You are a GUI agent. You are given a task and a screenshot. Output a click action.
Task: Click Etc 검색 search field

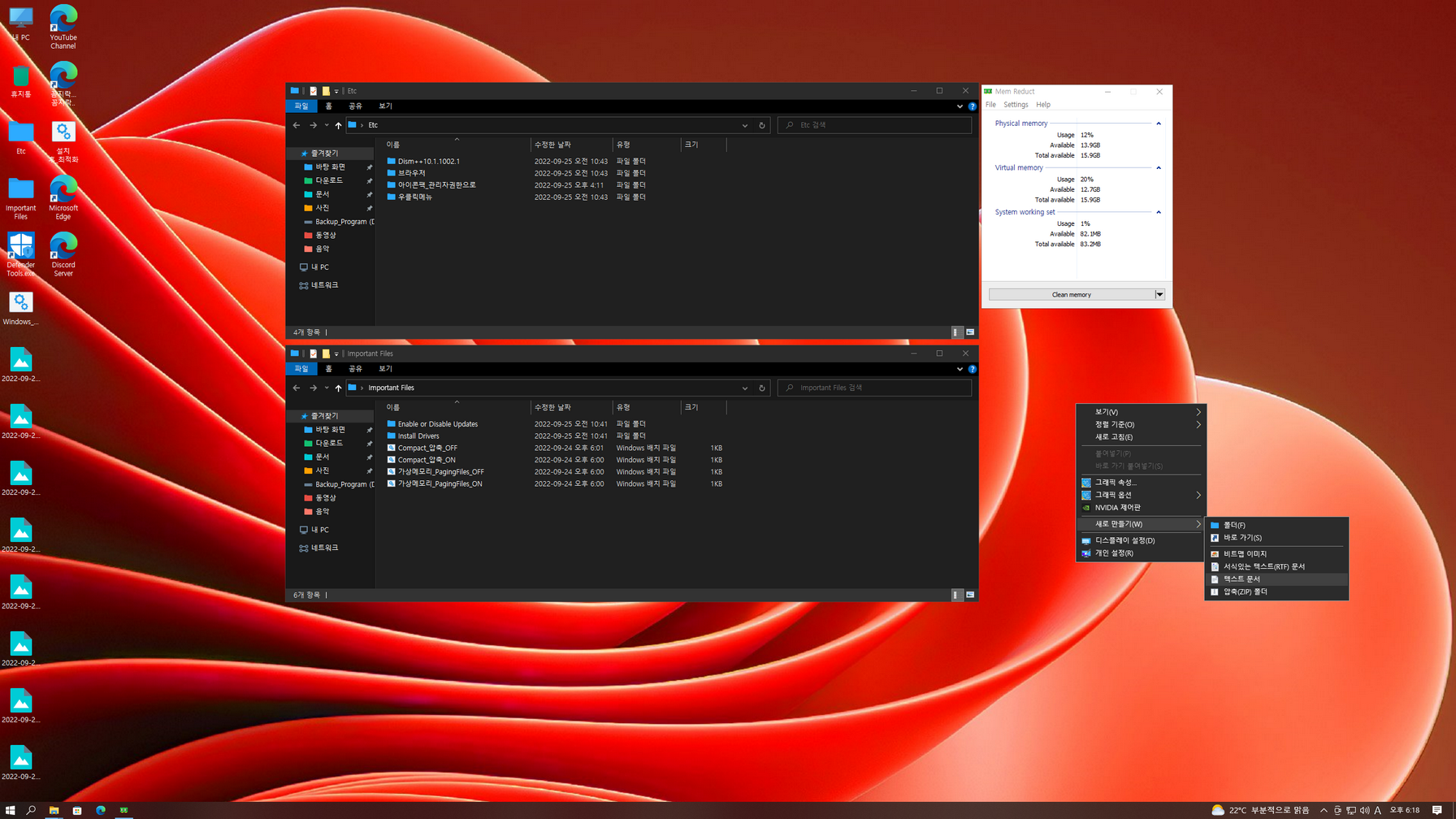pyautogui.click(x=874, y=125)
